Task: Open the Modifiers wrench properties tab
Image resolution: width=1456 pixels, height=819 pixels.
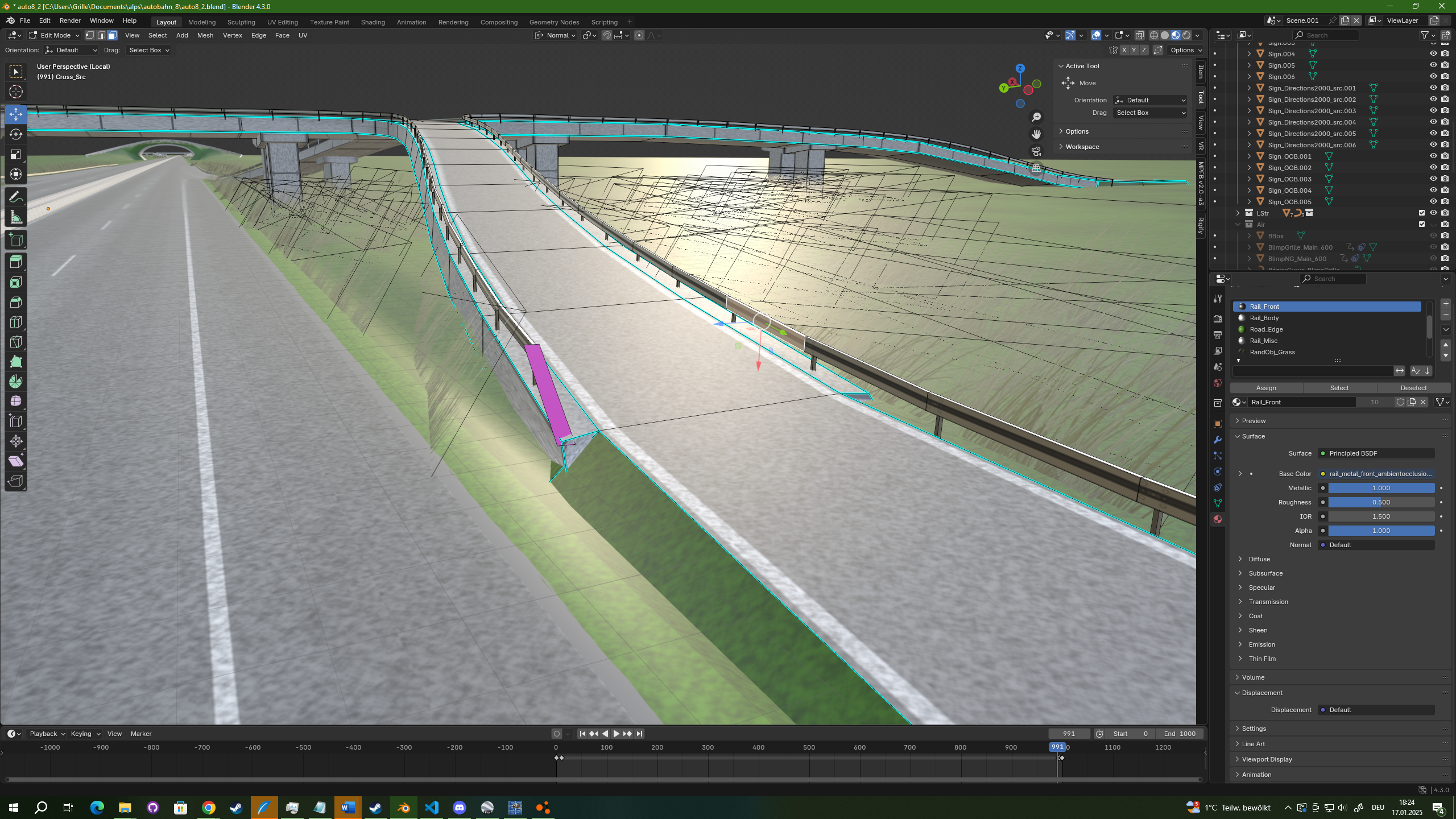Action: click(1217, 440)
